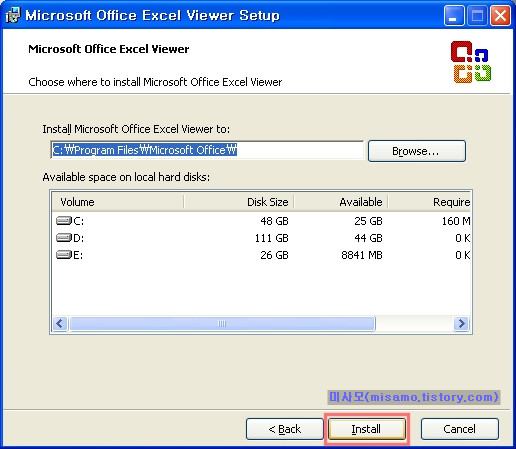Select the D: row showing 44 GB available
Viewport: 516px width, 449px height.
(261, 238)
